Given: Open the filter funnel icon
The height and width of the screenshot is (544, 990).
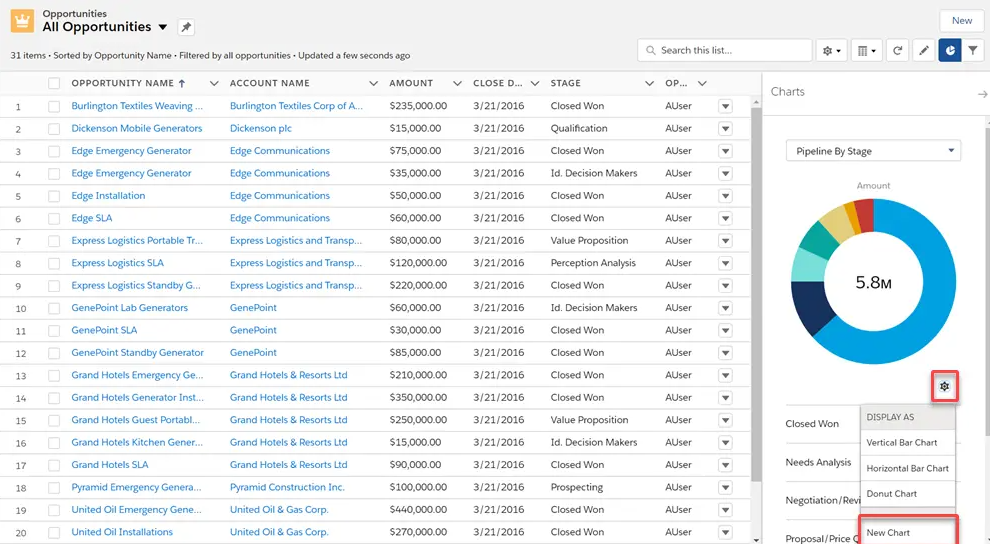Looking at the screenshot, I should pos(973,50).
